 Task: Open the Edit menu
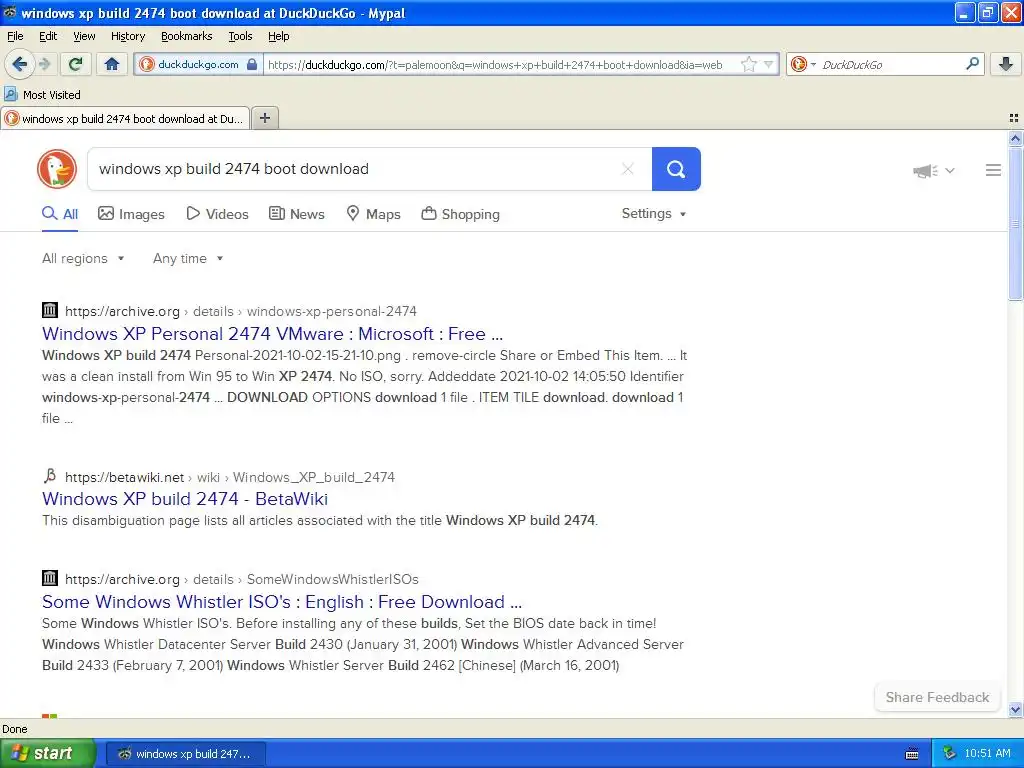pyautogui.click(x=48, y=36)
